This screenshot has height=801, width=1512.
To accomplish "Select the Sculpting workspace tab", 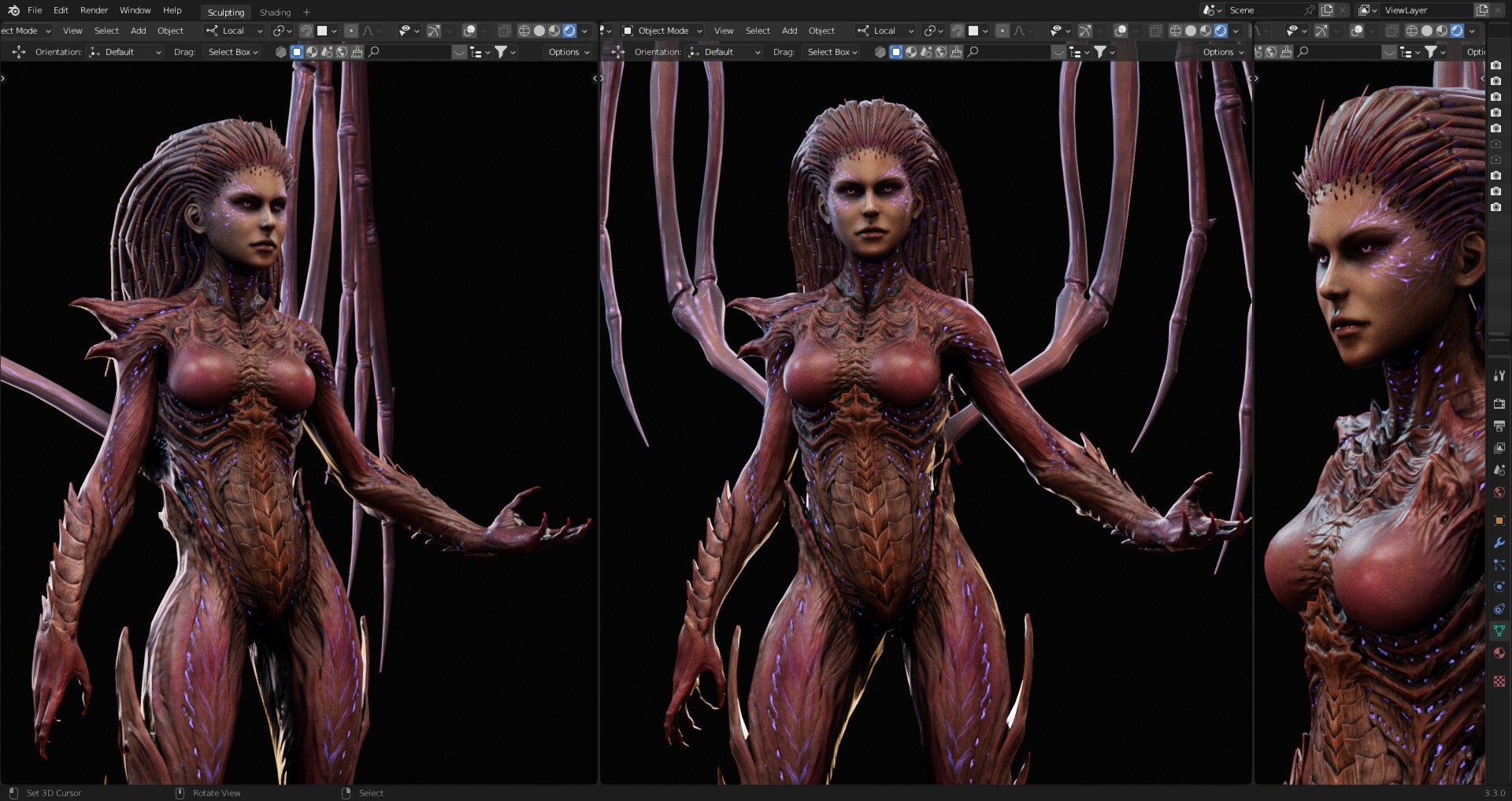I will [226, 12].
